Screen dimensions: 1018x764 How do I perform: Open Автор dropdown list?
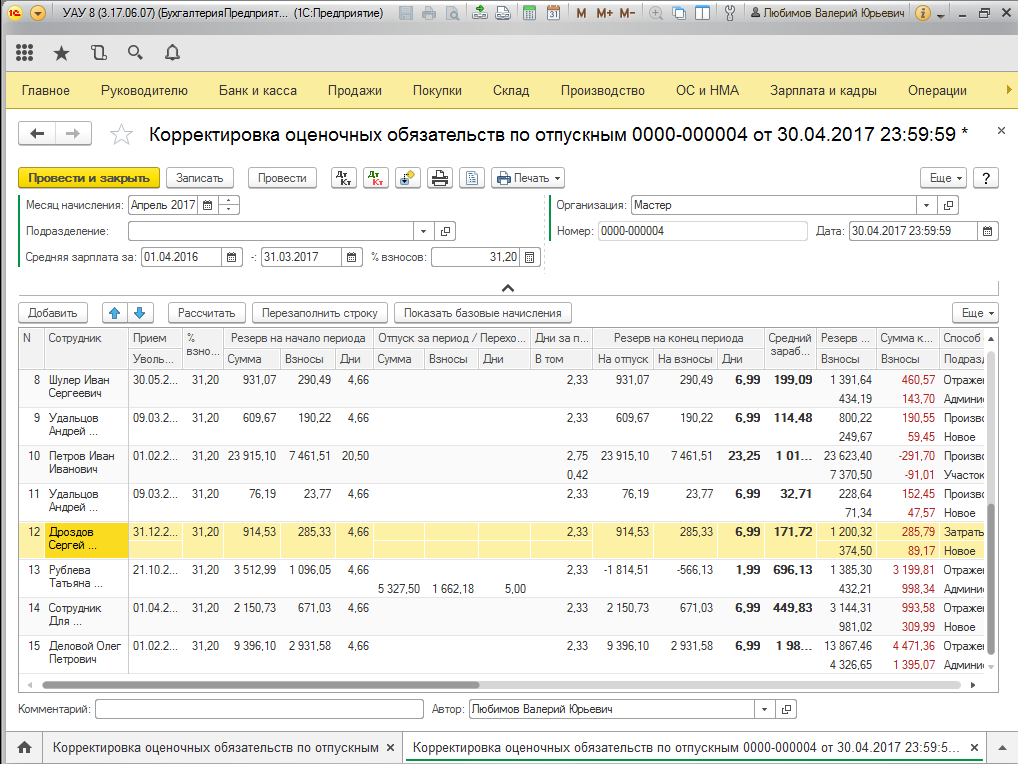pos(764,709)
